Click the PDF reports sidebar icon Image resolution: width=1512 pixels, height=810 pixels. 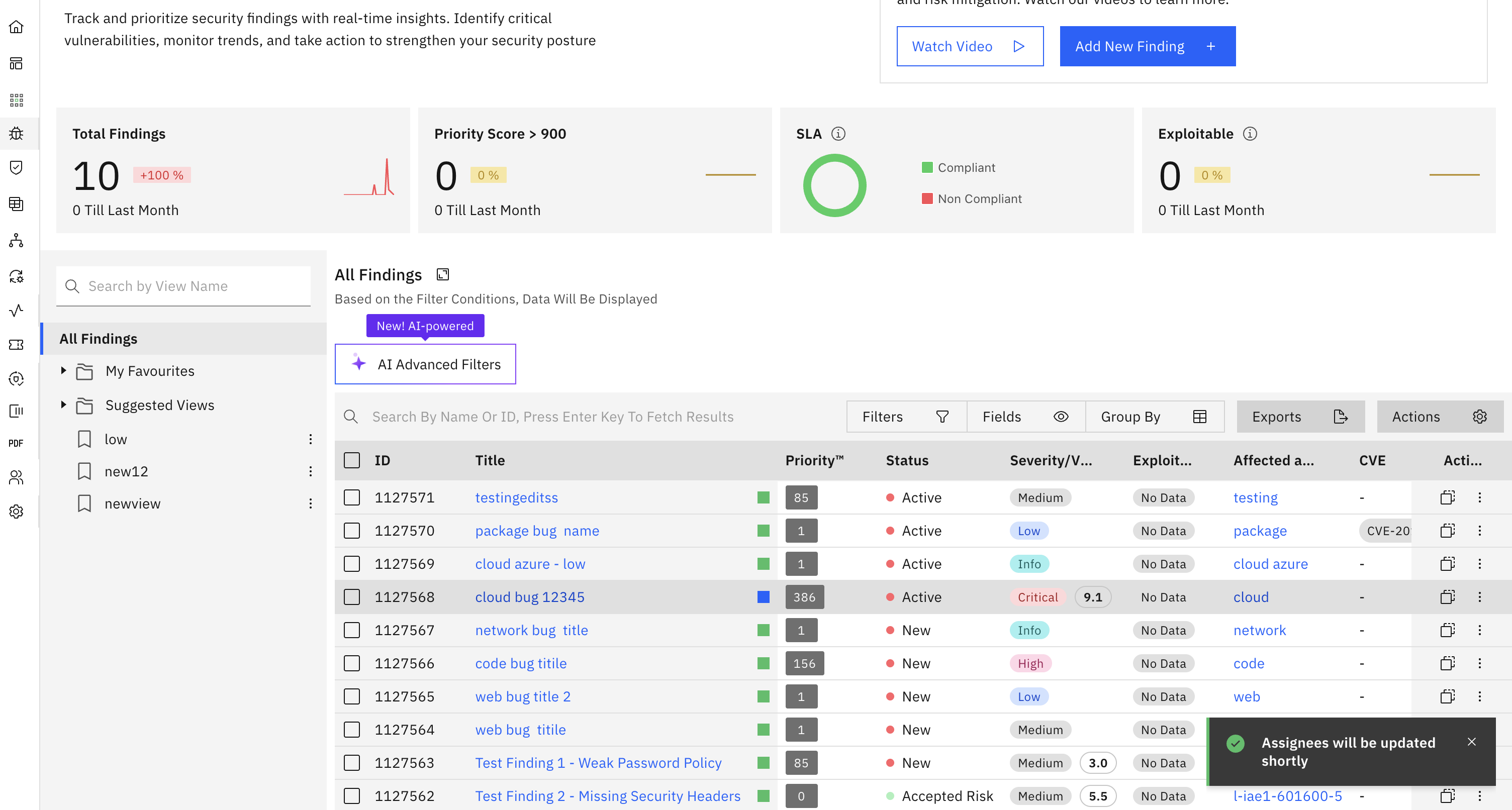(x=17, y=443)
